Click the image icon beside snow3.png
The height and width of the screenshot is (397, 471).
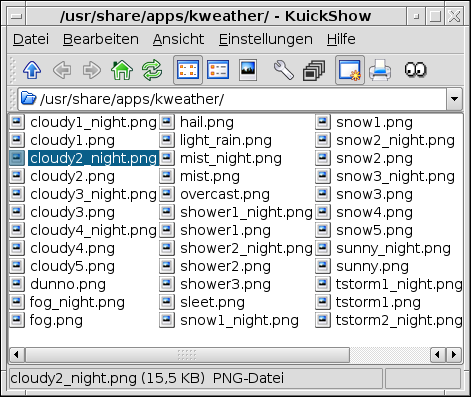click(323, 193)
